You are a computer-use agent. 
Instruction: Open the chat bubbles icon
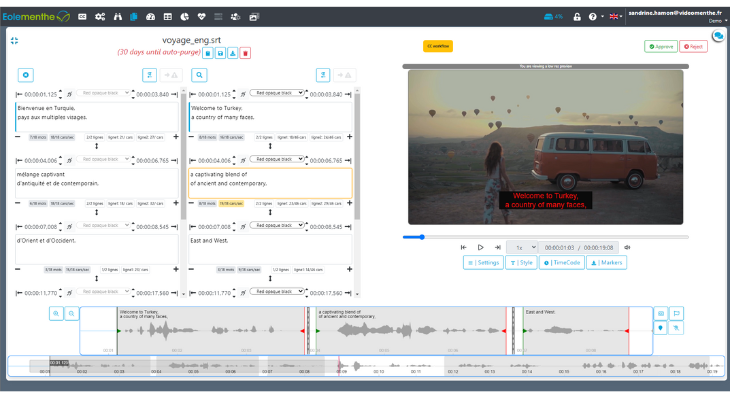coord(718,35)
